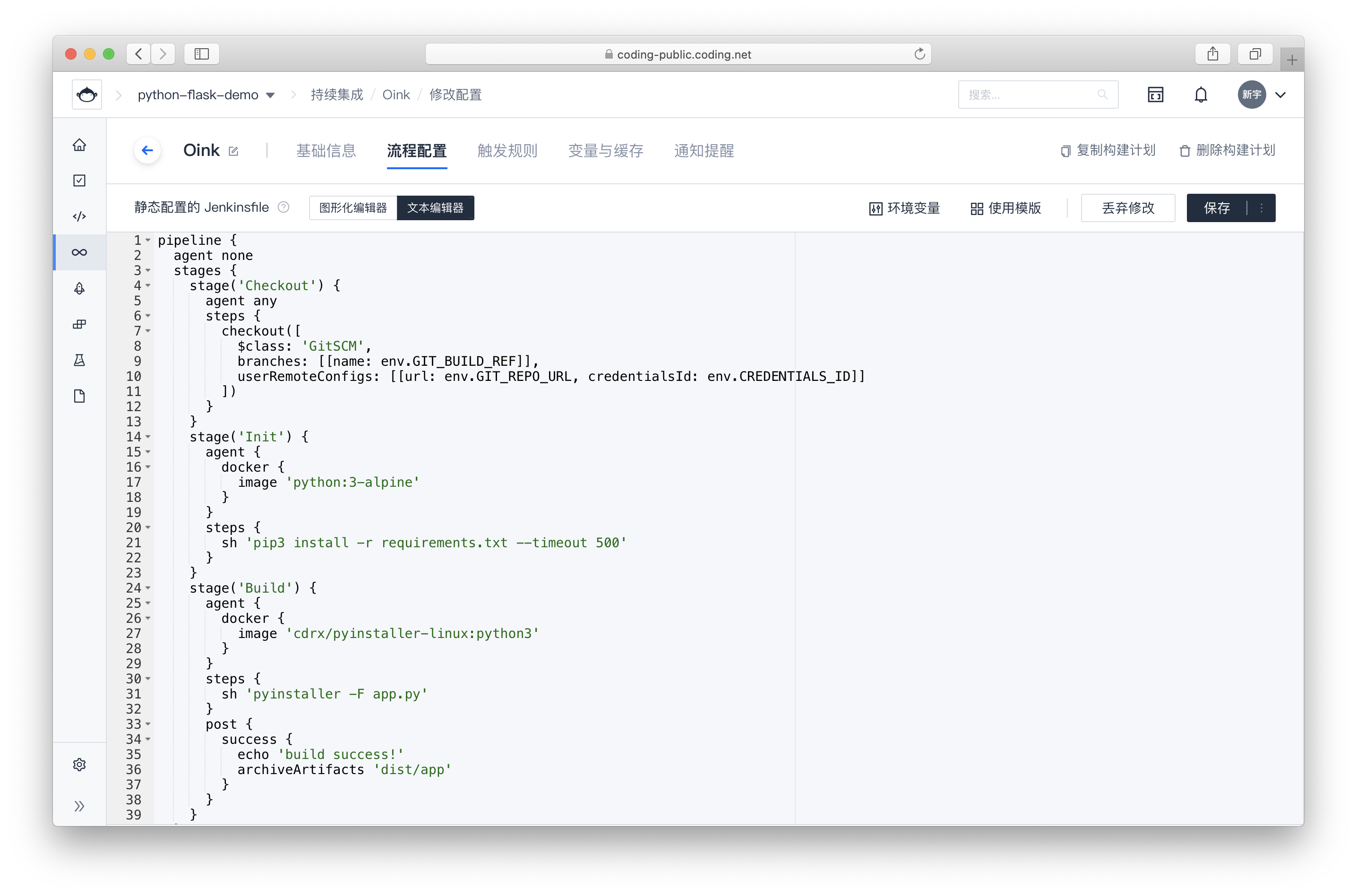Click 持续集成 breadcrumb link

pyautogui.click(x=337, y=95)
